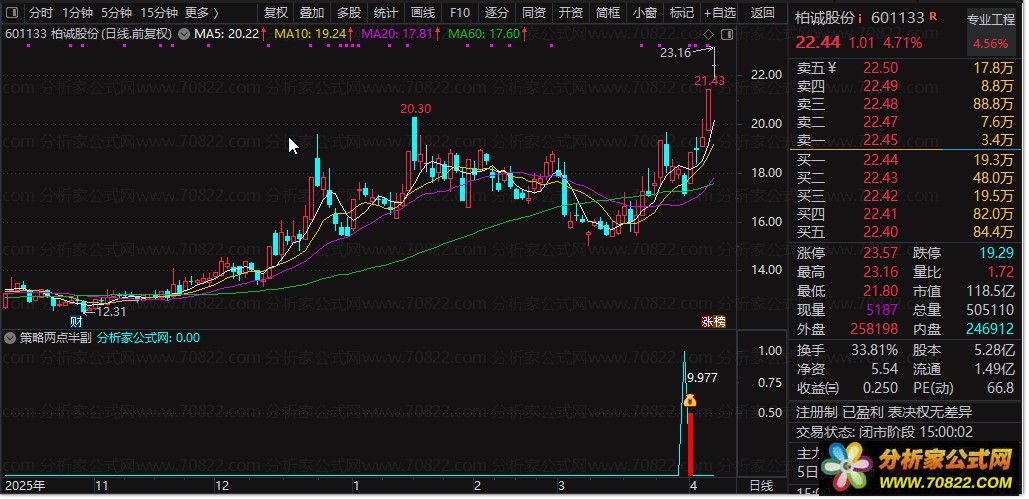The height and width of the screenshot is (499, 1029).
Task: Click the 多股 multi-stock button
Action: coord(349,12)
